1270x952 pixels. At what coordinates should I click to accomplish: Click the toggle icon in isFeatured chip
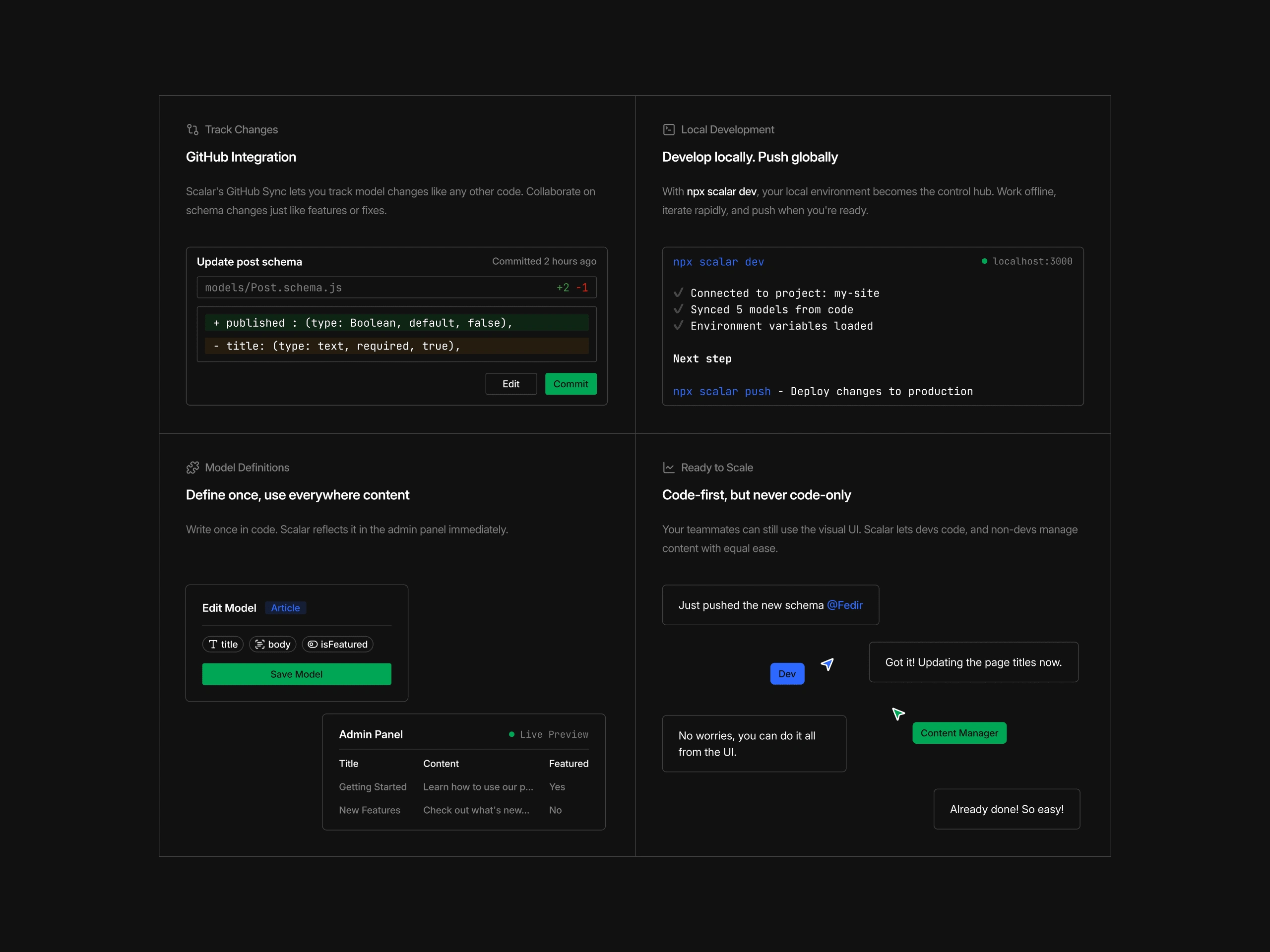point(313,645)
